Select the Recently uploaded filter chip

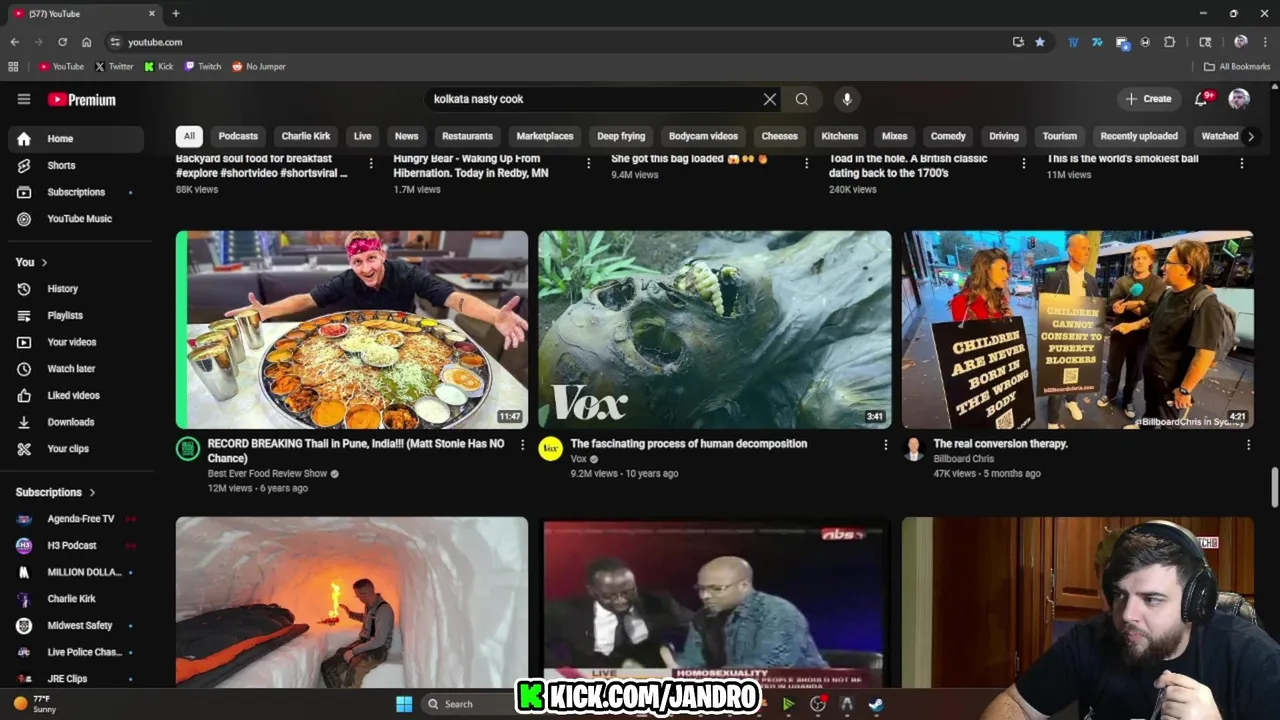point(1139,136)
